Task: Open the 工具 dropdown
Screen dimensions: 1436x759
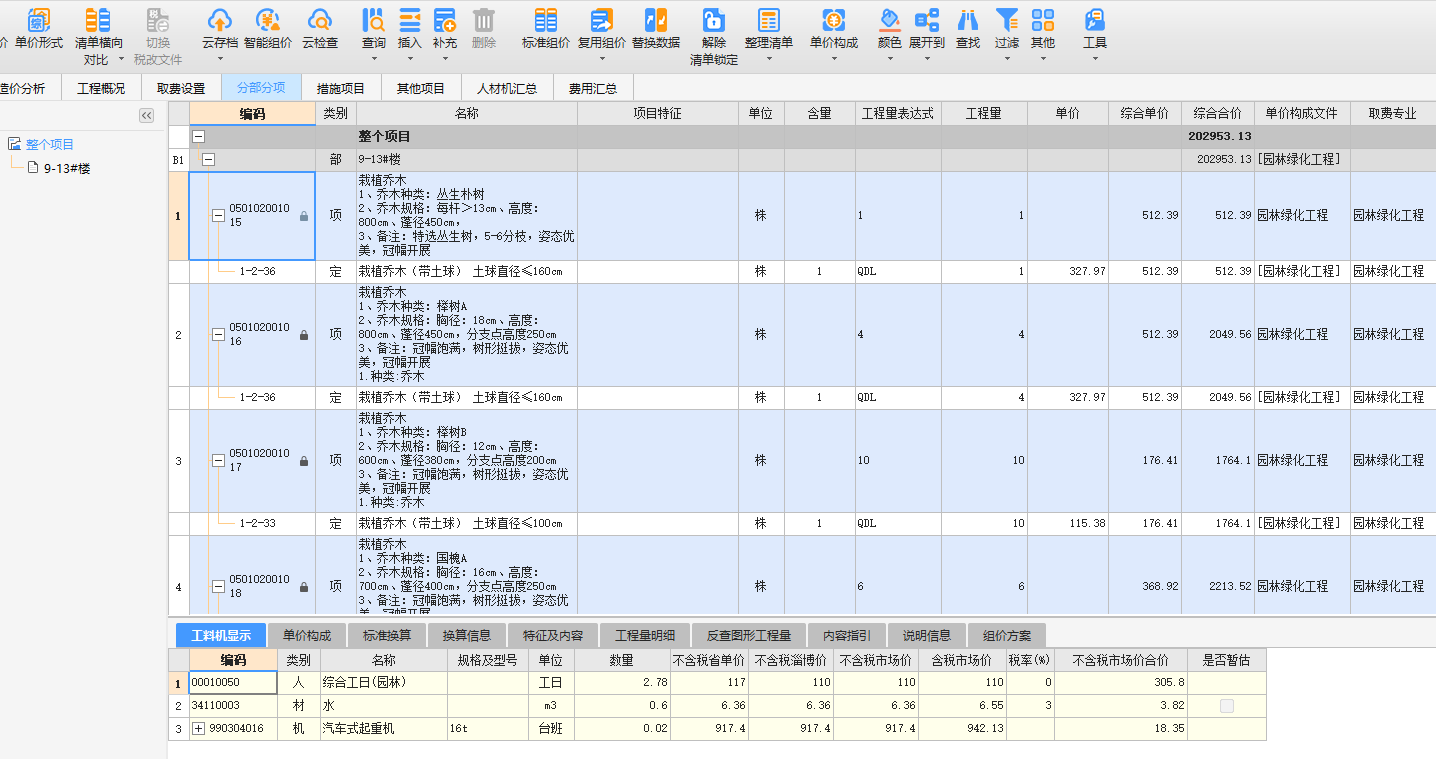Action: [x=1095, y=58]
